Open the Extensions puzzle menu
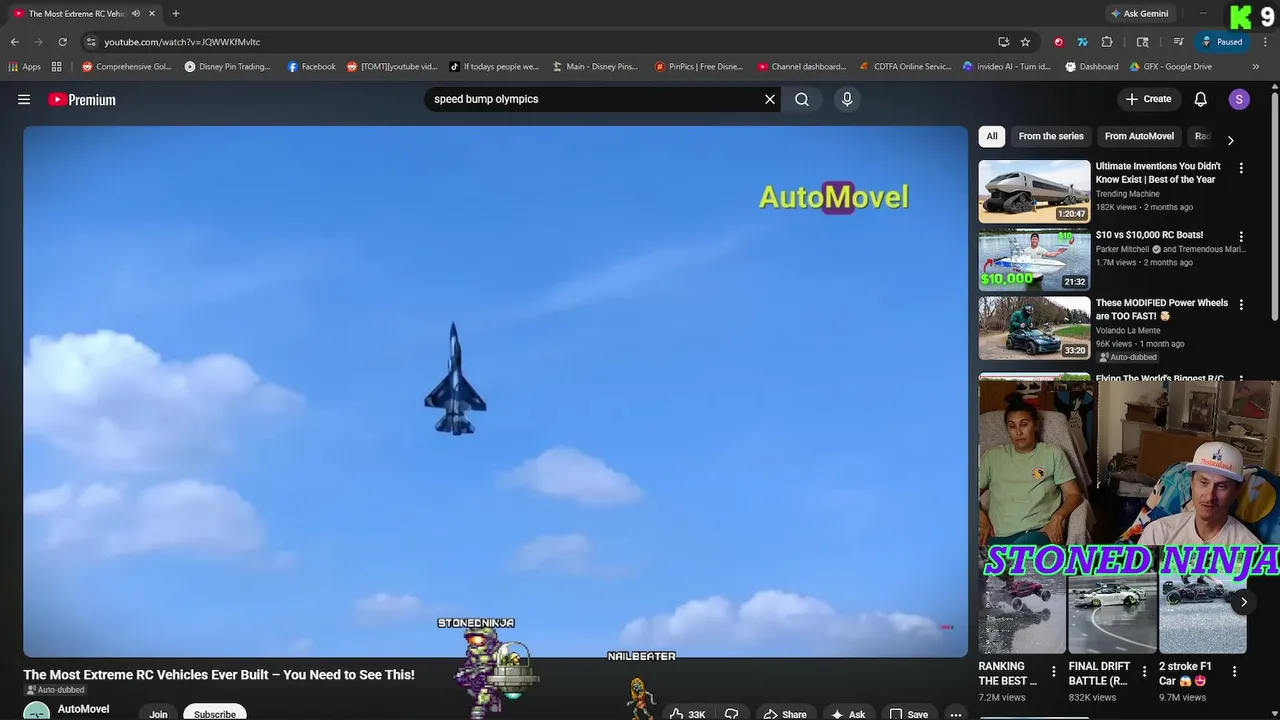The height and width of the screenshot is (720, 1280). pos(1107,42)
